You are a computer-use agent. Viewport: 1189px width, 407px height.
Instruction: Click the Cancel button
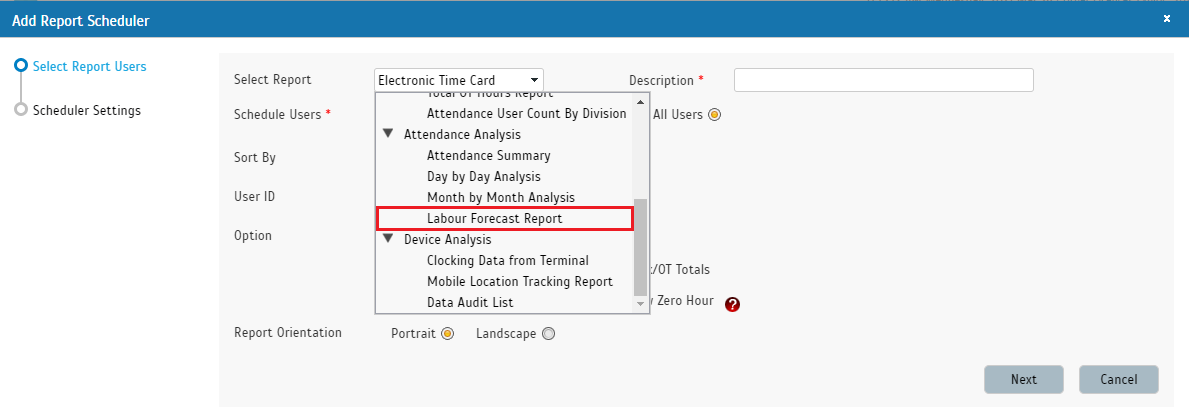point(1118,379)
